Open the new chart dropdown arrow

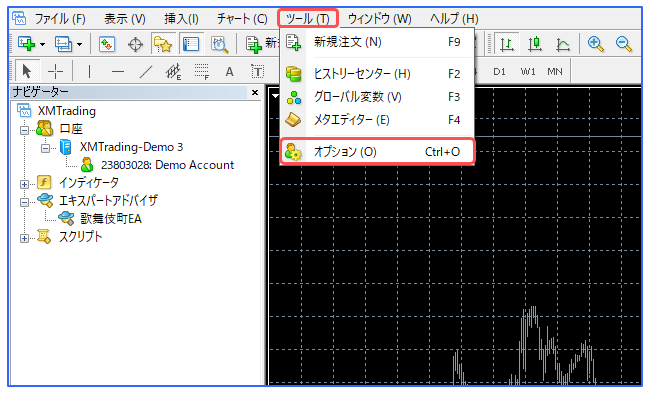coord(42,44)
